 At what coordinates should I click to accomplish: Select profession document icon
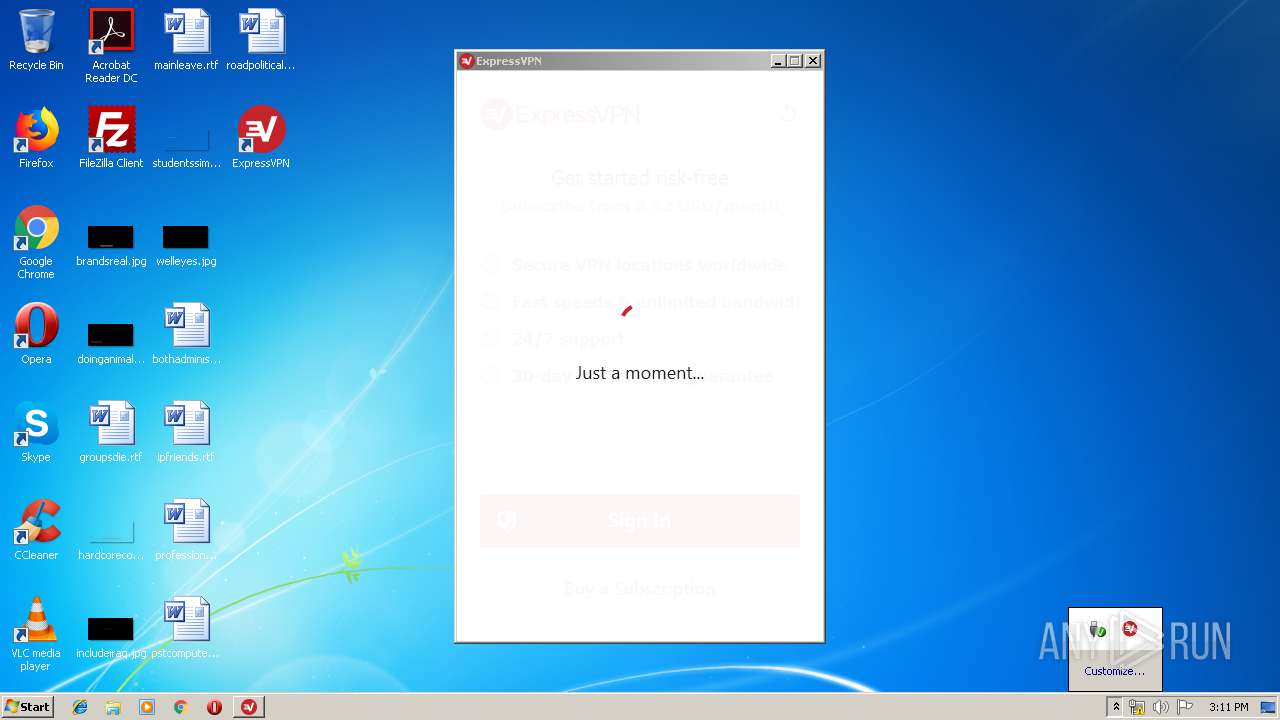(186, 530)
